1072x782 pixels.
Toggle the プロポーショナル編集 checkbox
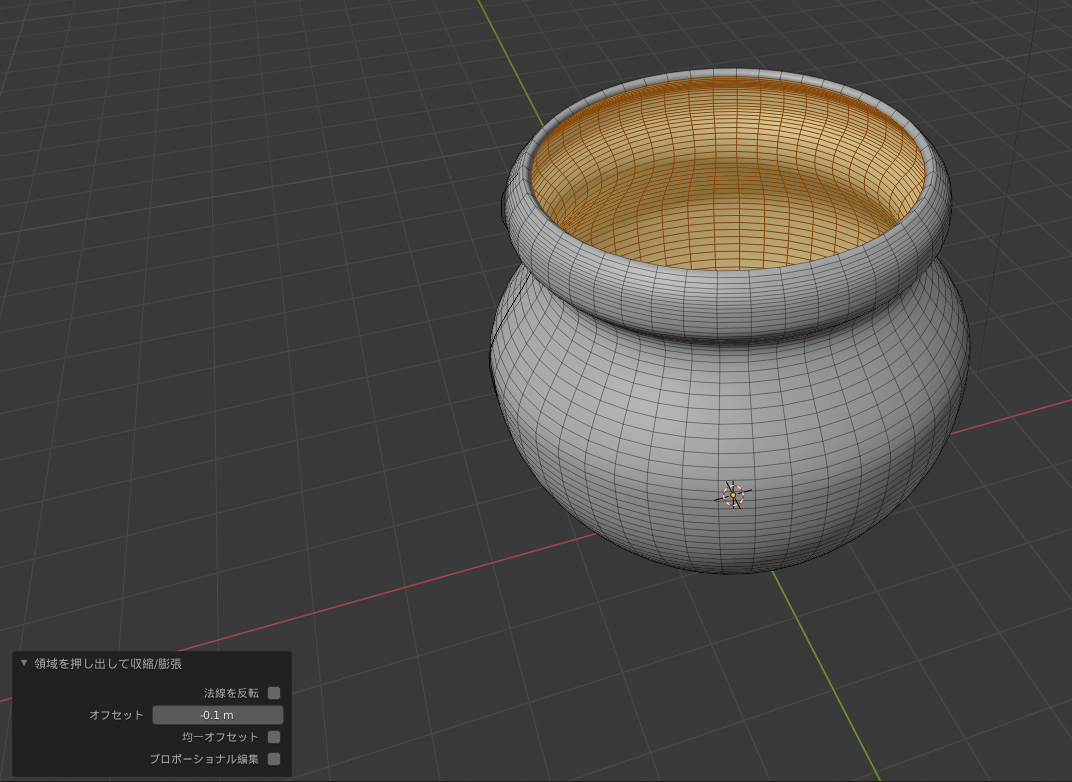[273, 759]
